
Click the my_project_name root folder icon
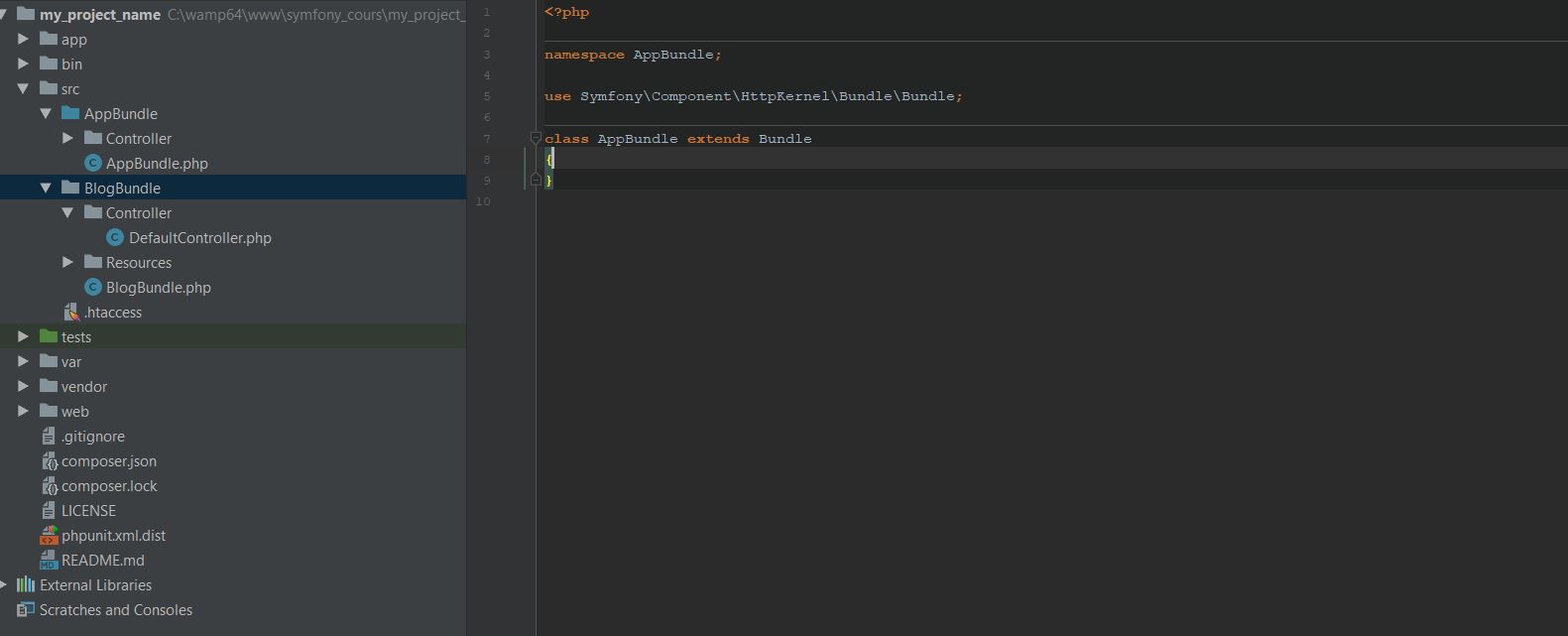27,14
